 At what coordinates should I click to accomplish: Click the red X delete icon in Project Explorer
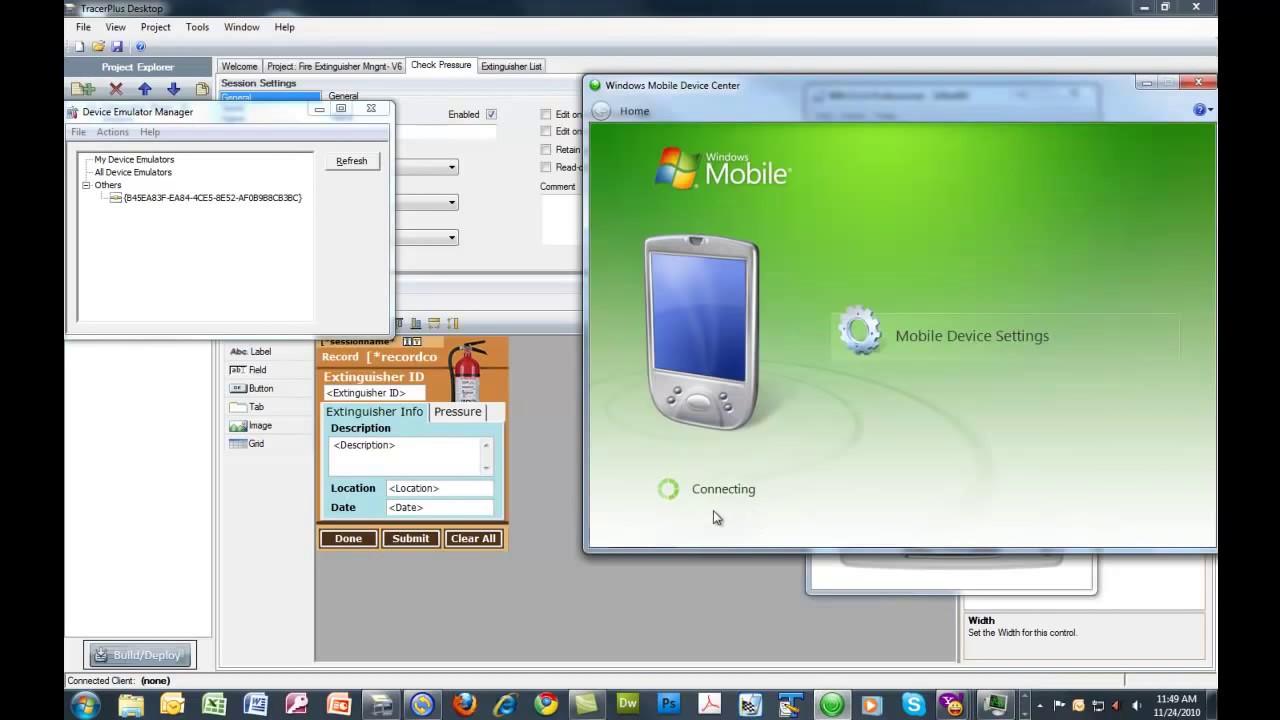(116, 89)
